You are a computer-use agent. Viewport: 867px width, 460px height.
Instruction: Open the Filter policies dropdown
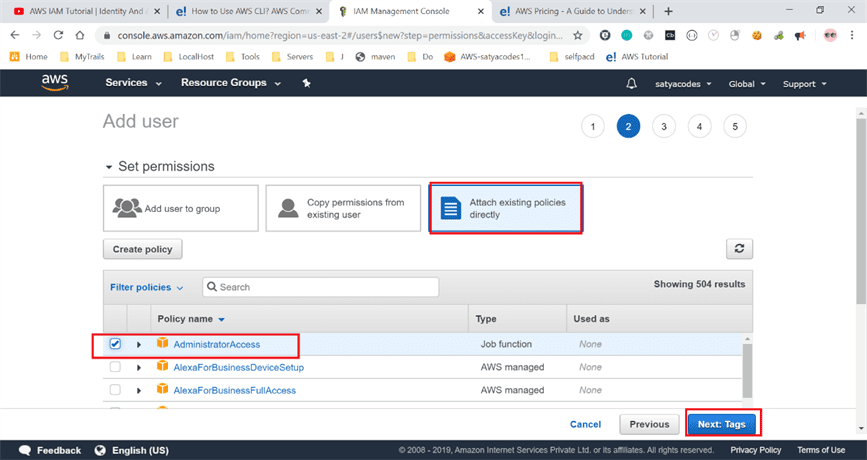147,288
